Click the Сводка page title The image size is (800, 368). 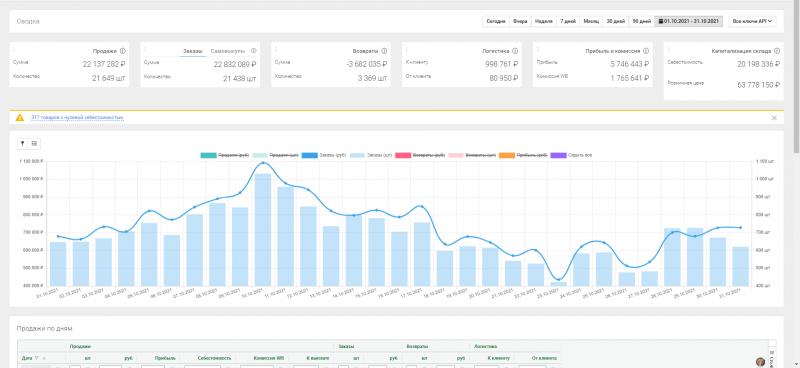28,21
